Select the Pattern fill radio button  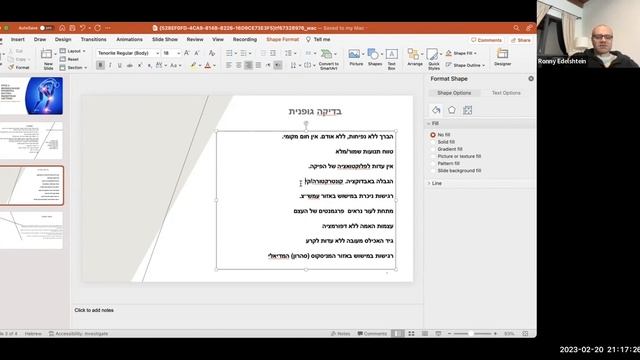click(x=433, y=164)
